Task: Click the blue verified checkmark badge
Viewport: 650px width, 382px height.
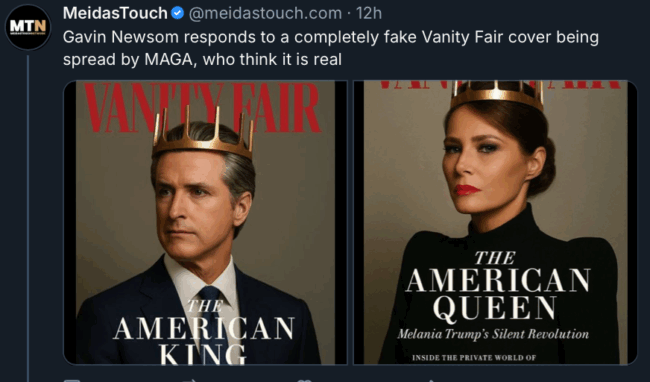Action: (x=177, y=13)
